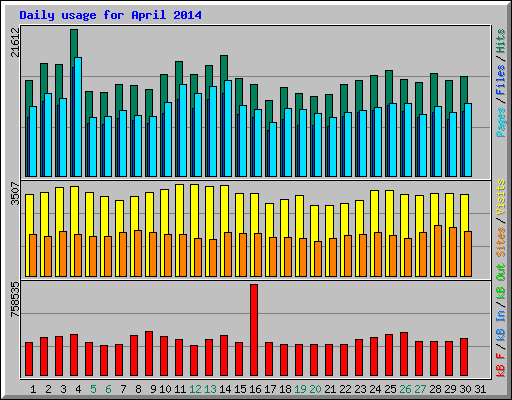Click day label 8 on the x-axis
This screenshot has width=512, height=400.
[x=138, y=389]
